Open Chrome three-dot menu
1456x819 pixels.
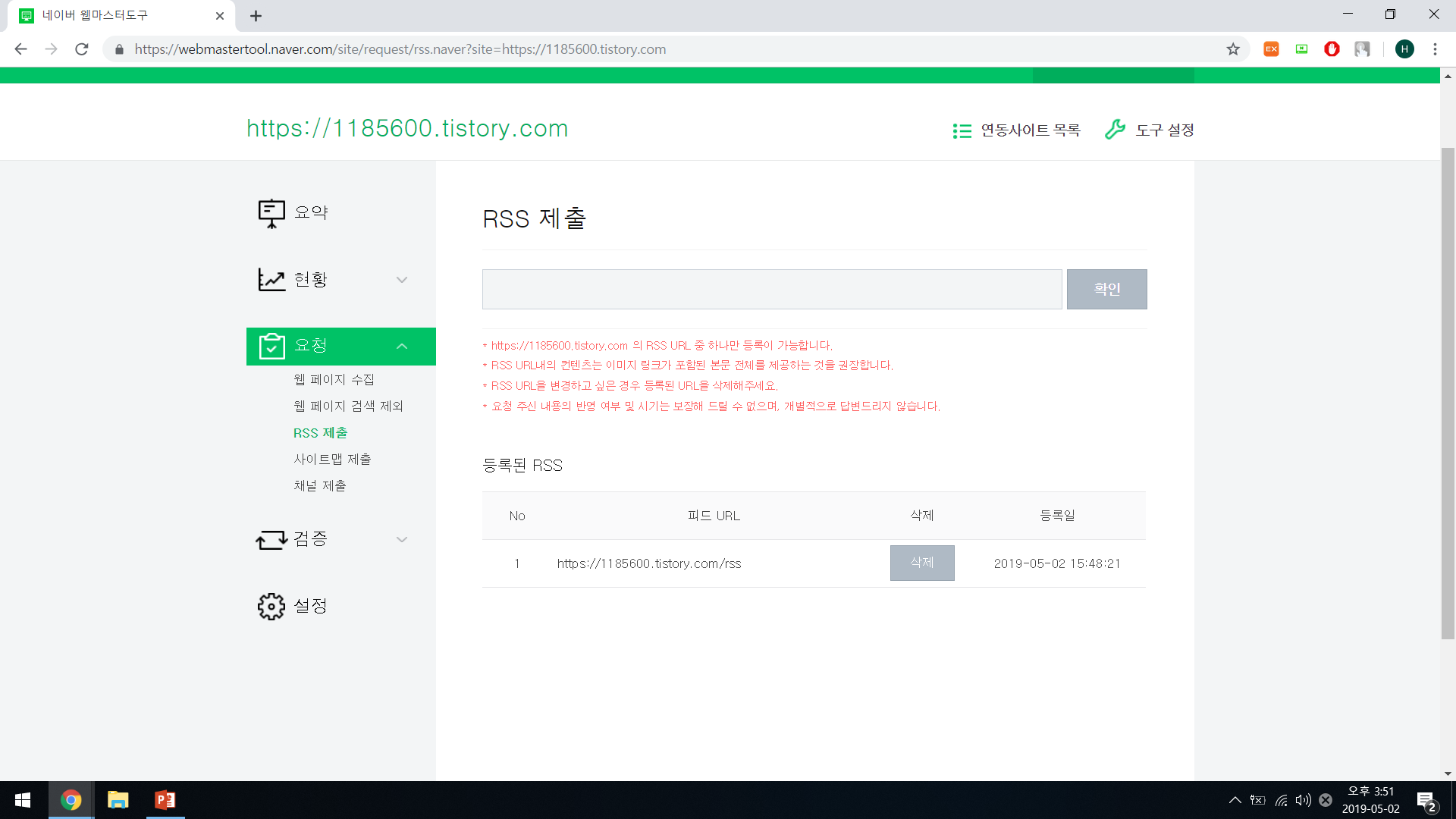pyautogui.click(x=1435, y=49)
